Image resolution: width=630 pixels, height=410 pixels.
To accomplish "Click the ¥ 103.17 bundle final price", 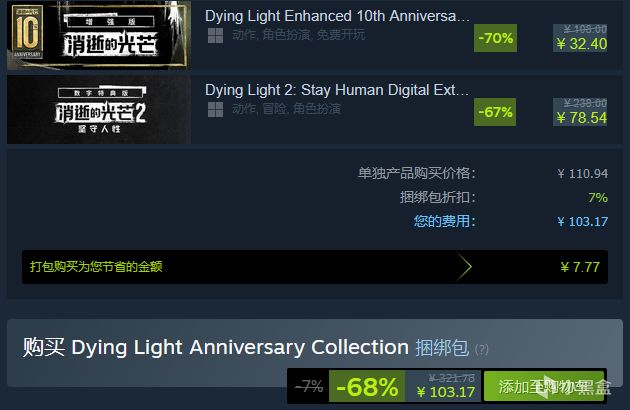I will [x=446, y=392].
